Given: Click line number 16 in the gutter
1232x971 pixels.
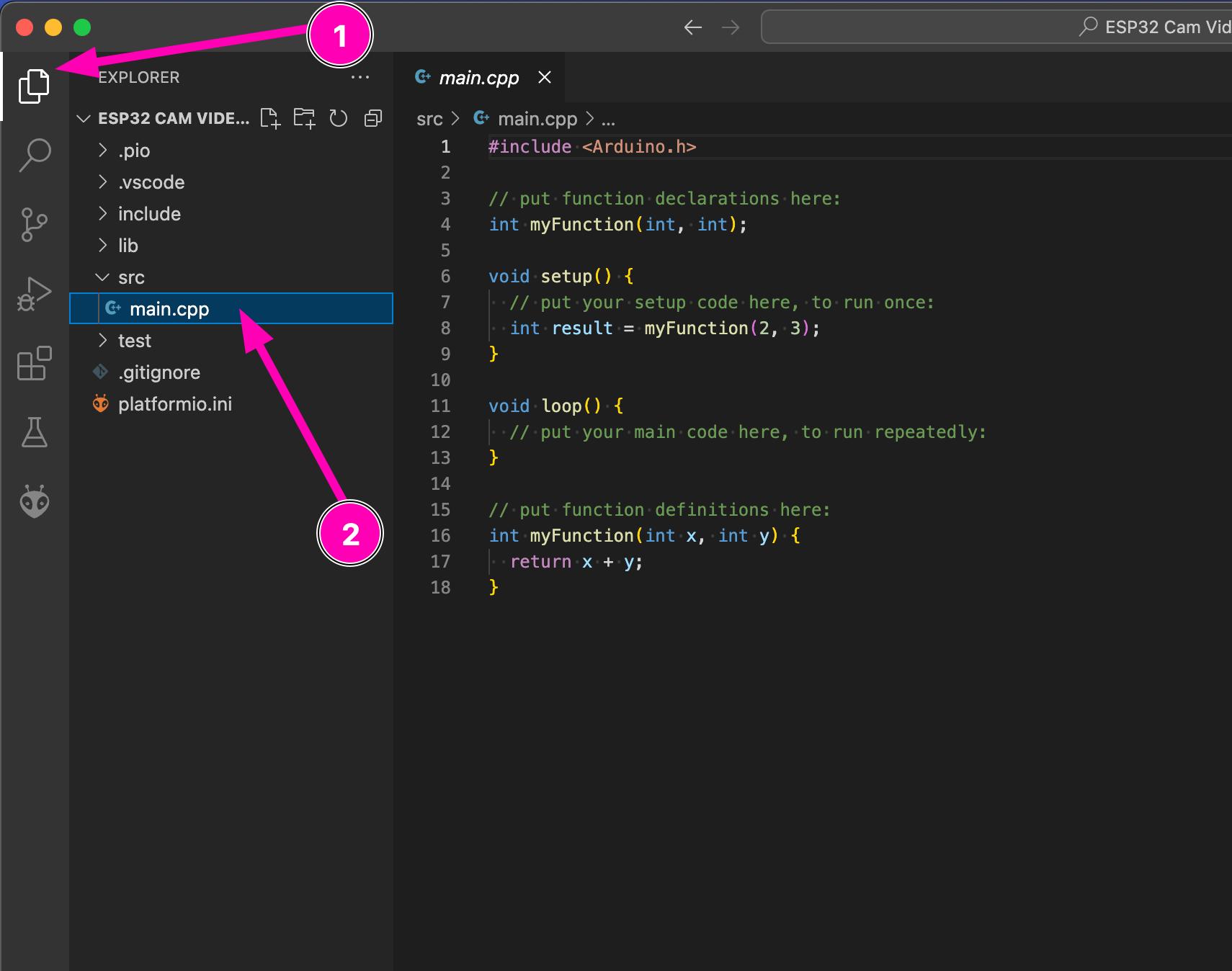Looking at the screenshot, I should 440,536.
